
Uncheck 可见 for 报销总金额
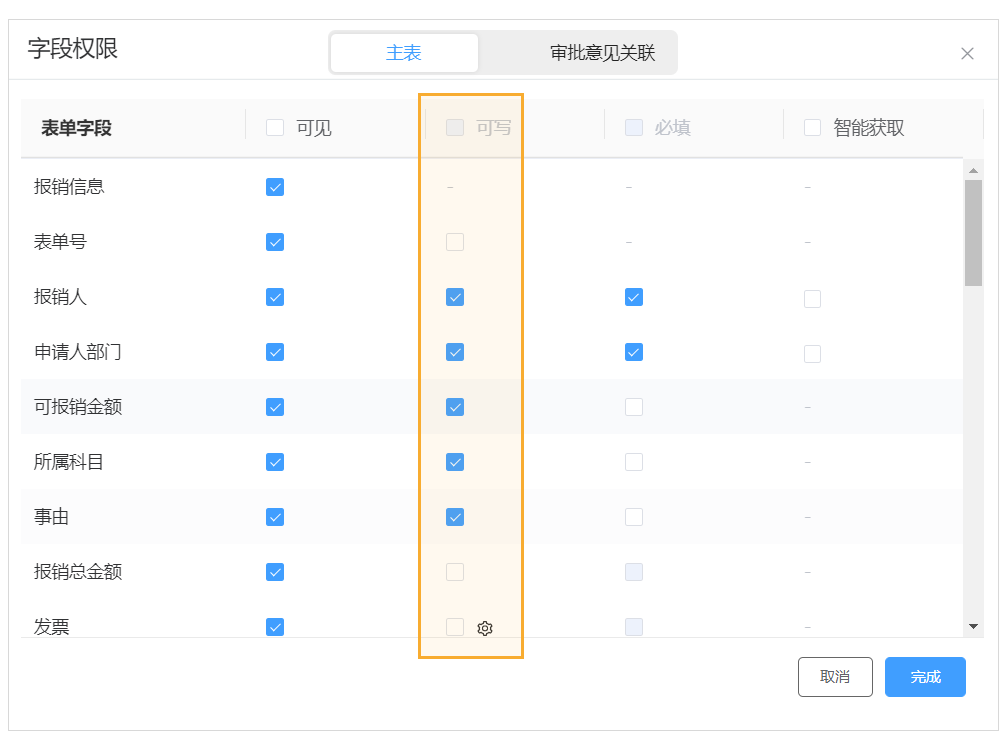275,572
